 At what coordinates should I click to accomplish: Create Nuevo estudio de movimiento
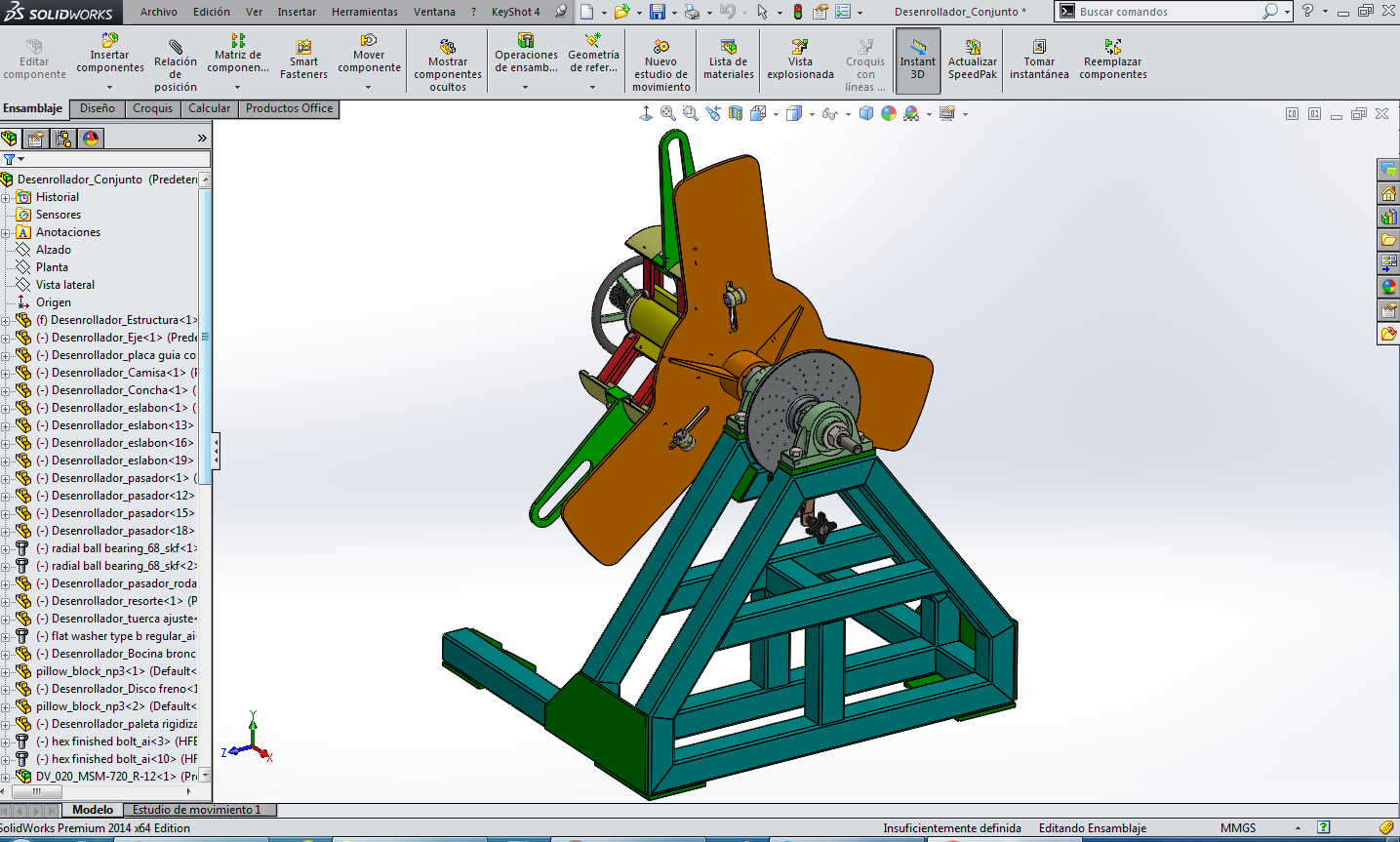(x=660, y=64)
